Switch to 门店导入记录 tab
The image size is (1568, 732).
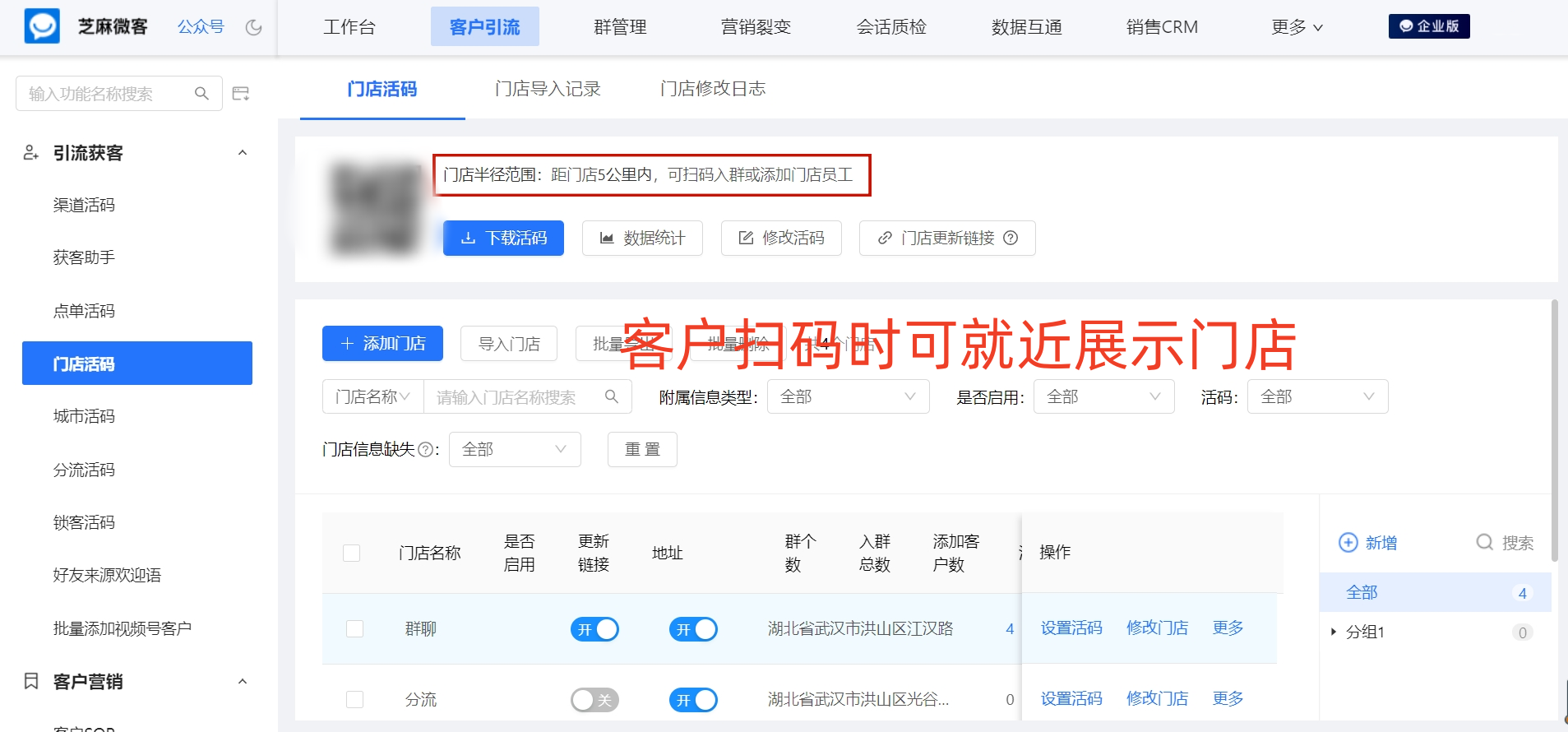click(548, 89)
